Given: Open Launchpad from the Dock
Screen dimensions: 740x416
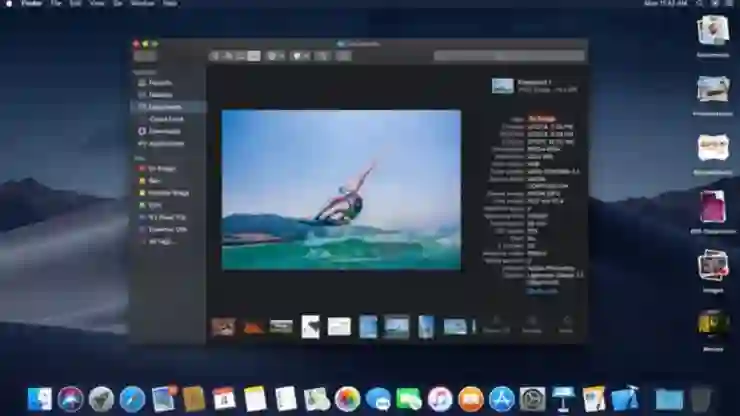Looking at the screenshot, I should (101, 399).
